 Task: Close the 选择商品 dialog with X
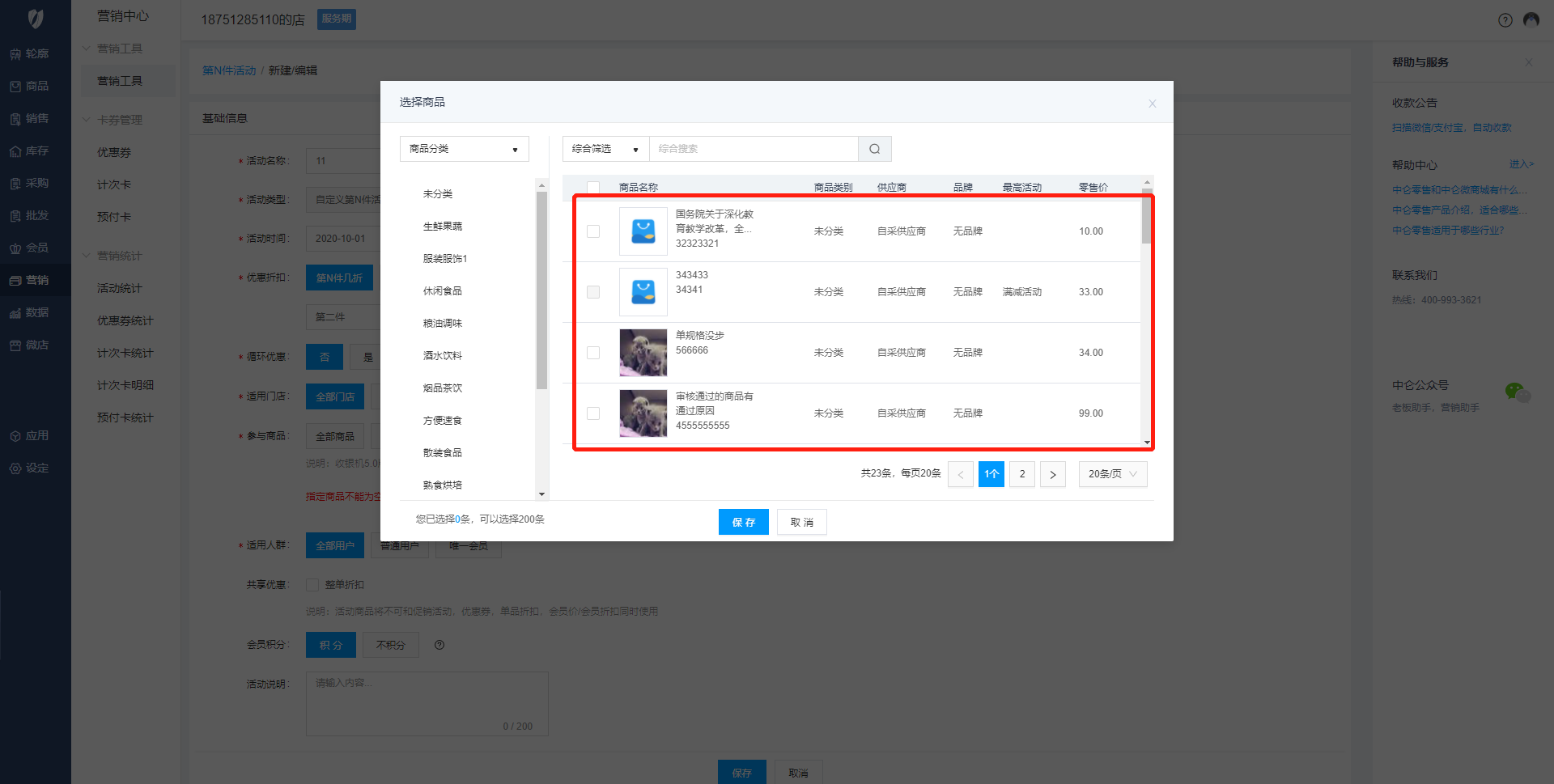pos(1152,104)
